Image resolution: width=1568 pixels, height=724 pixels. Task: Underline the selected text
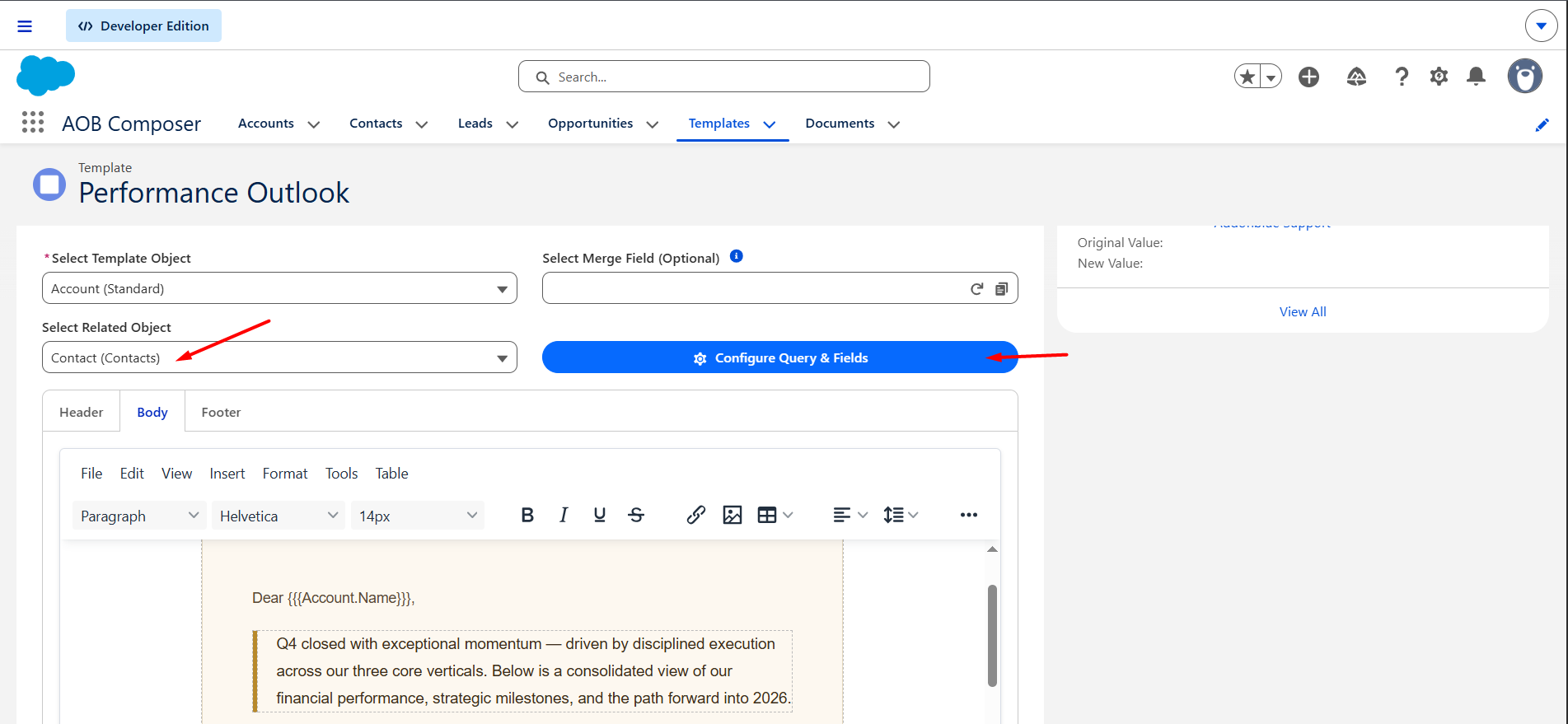pos(600,515)
